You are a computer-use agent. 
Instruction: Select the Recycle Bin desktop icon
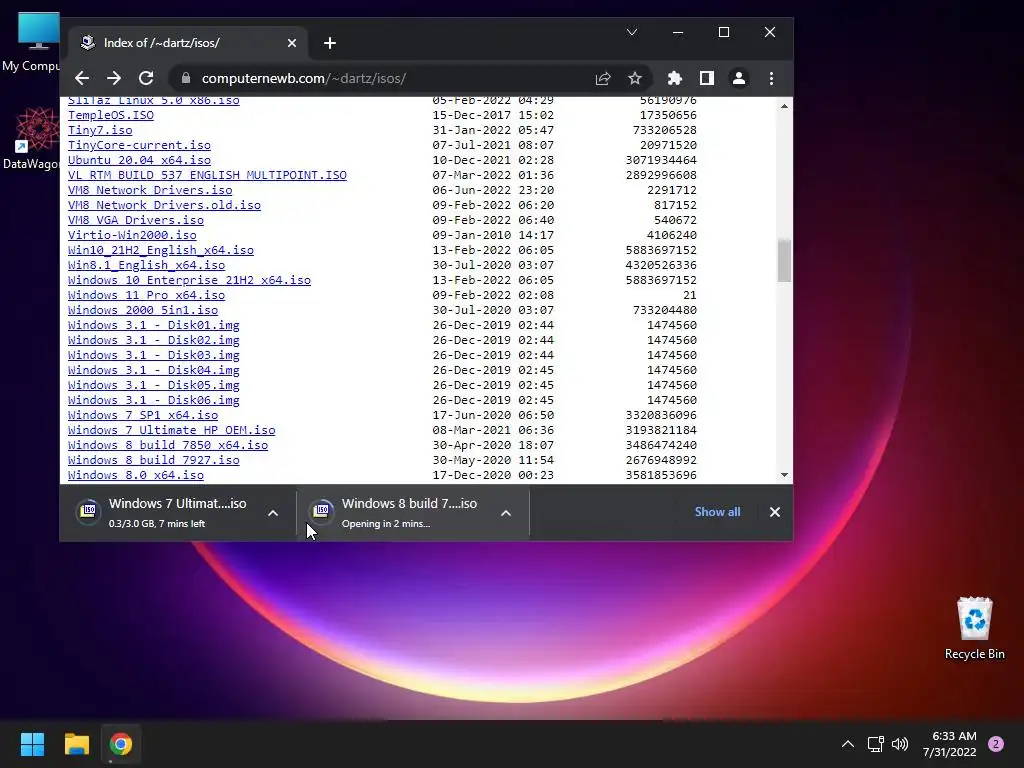974,628
